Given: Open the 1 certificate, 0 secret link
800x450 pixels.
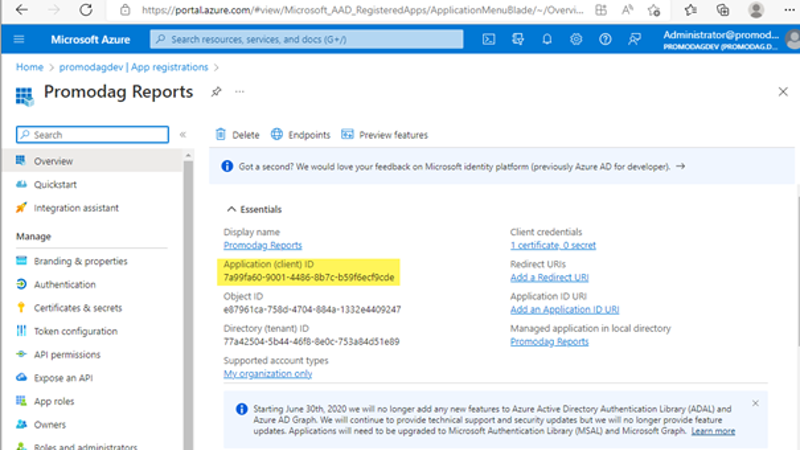Looking at the screenshot, I should pyautogui.click(x=553, y=245).
